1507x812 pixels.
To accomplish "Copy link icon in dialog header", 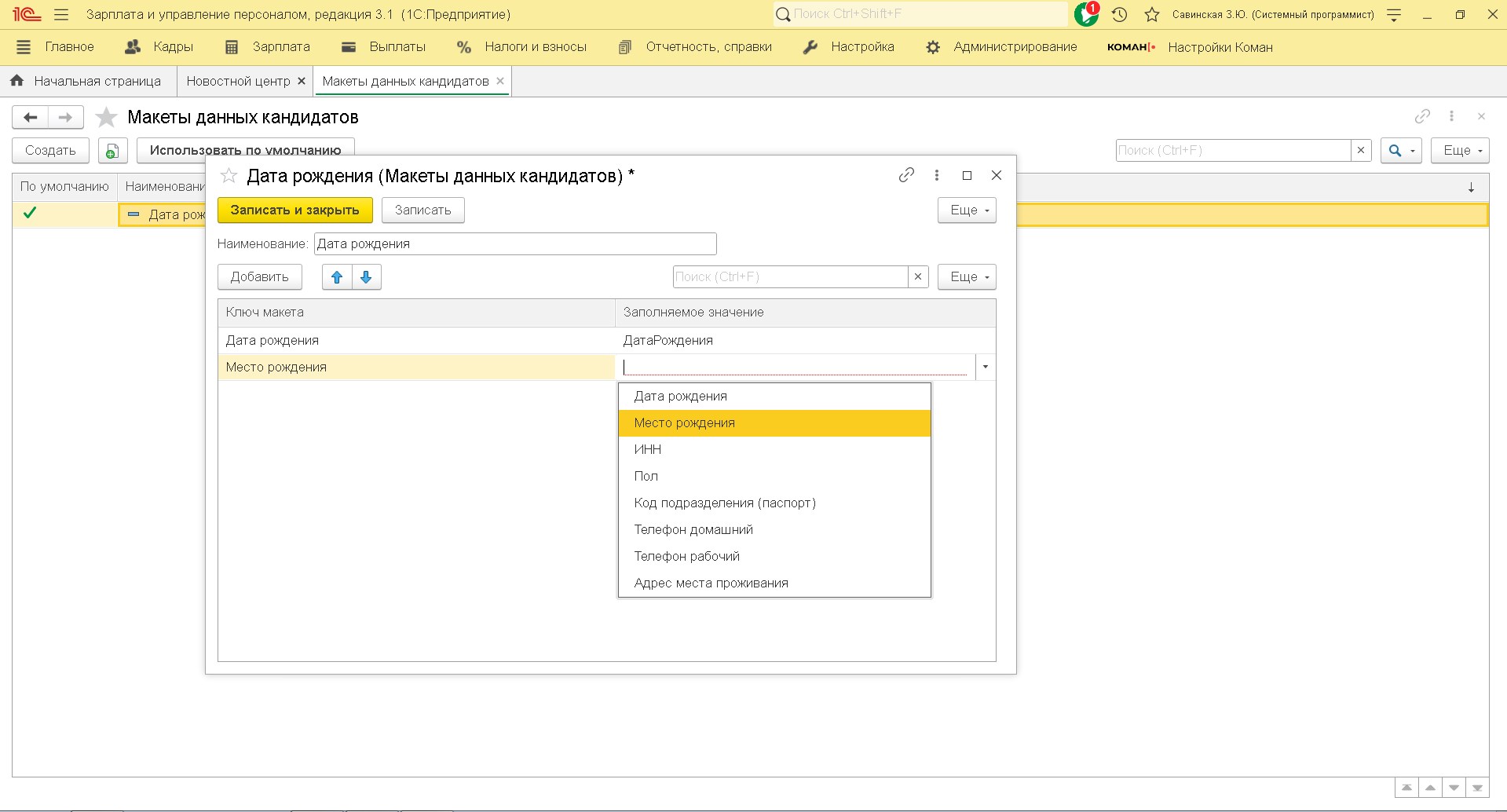I will point(906,175).
